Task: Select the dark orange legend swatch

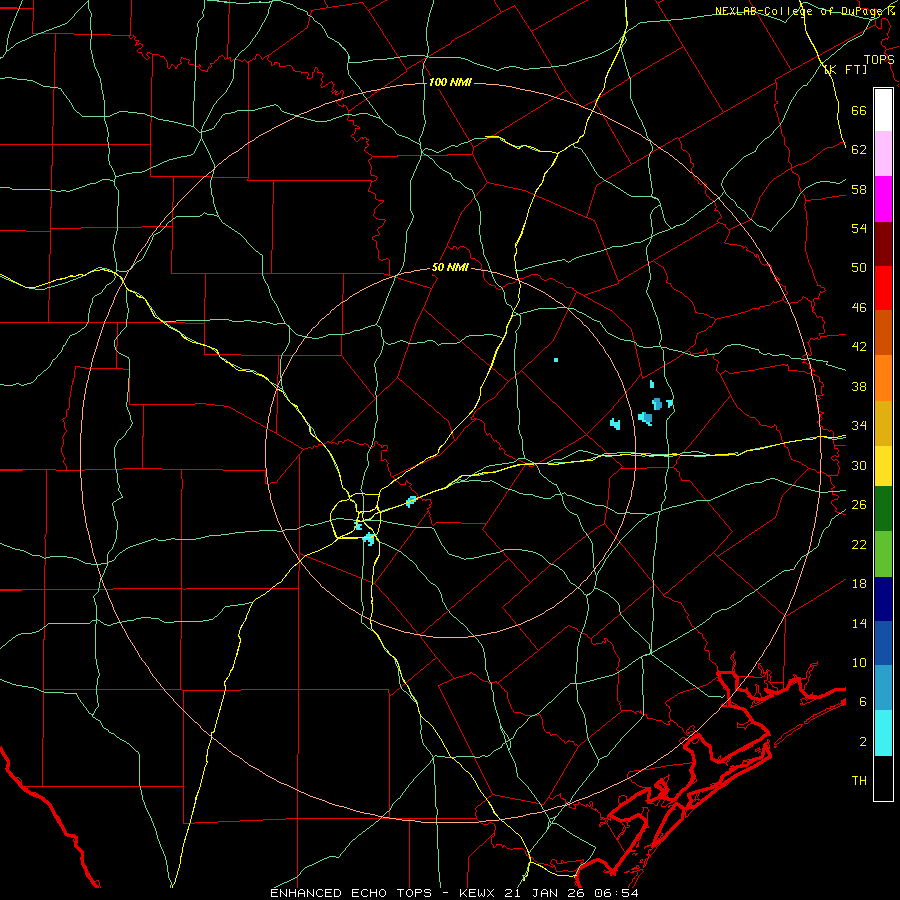Action: [883, 333]
